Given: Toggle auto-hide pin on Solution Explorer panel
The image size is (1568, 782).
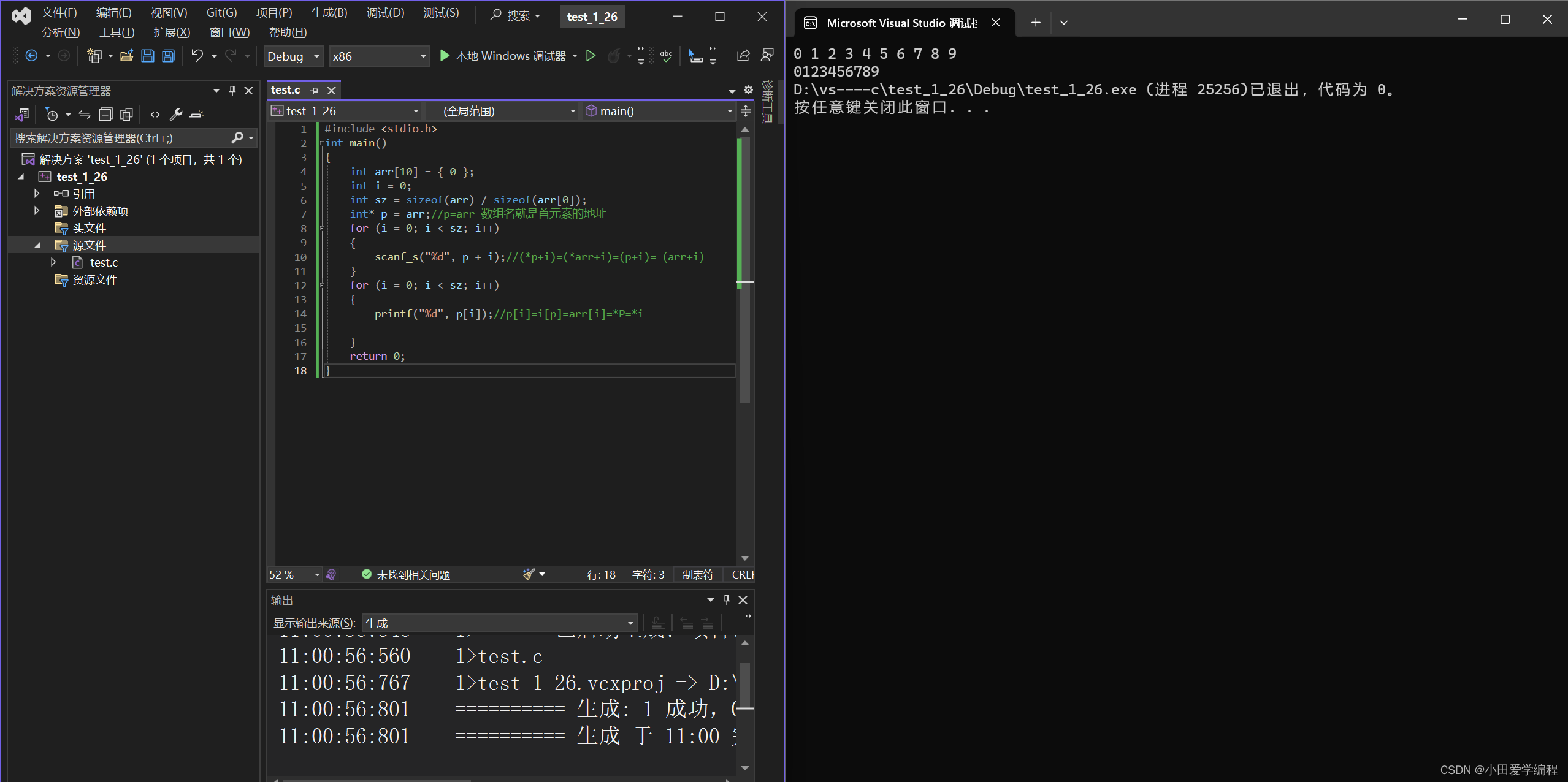Looking at the screenshot, I should coord(232,91).
